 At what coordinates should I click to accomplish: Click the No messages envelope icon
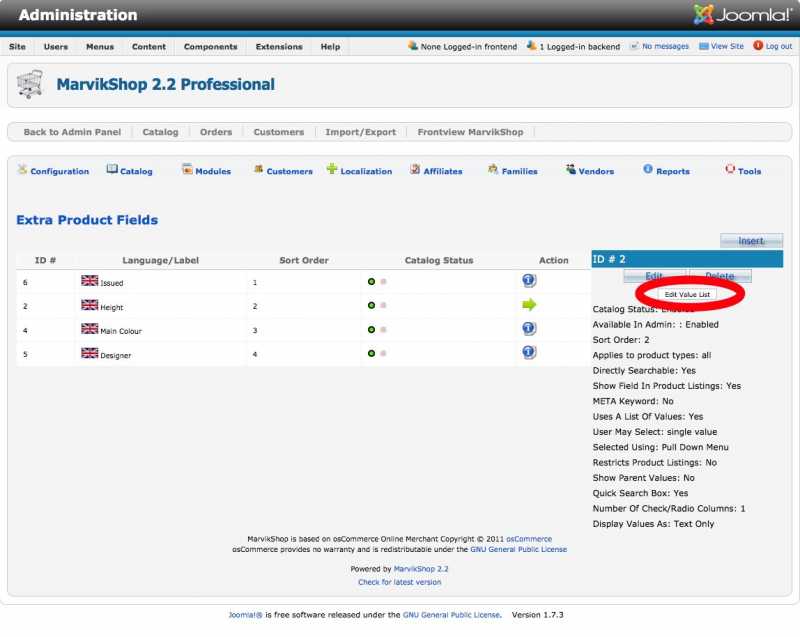point(634,46)
